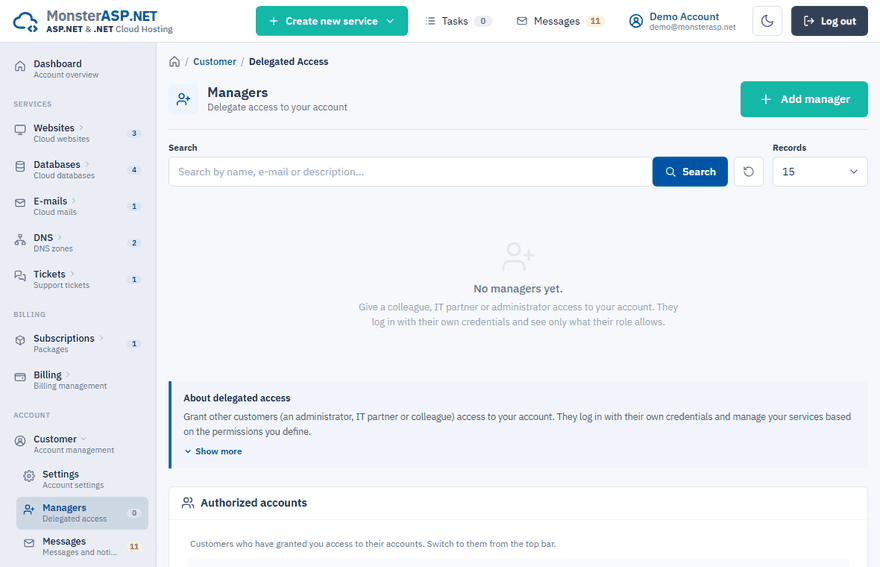The image size is (880, 567).
Task: Open Dashboard in the sidebar
Action: 78,68
